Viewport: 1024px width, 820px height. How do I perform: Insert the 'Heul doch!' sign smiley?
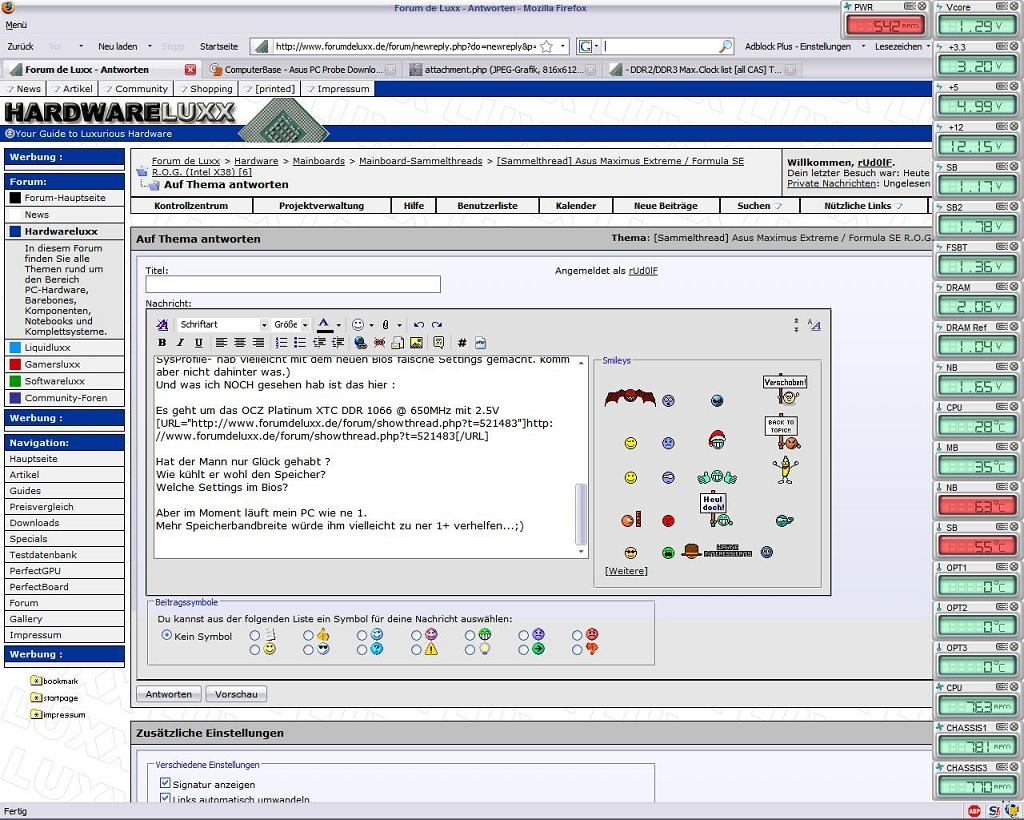(x=714, y=510)
